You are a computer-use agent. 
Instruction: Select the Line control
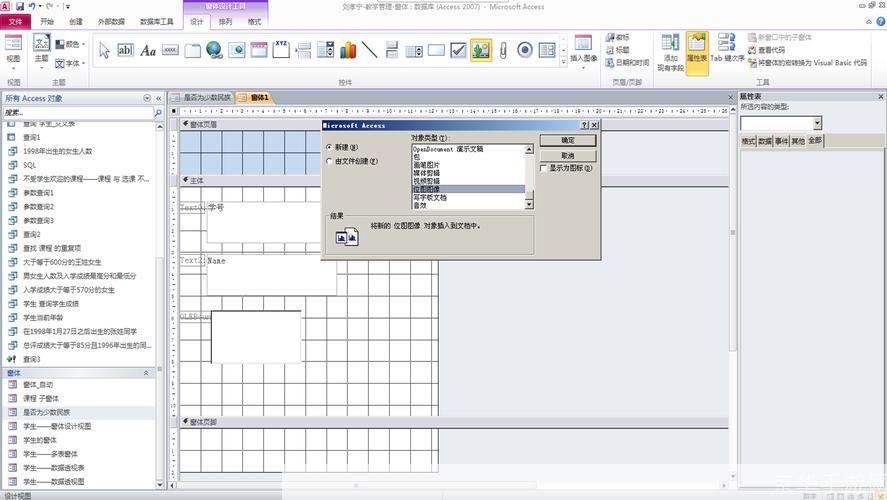[x=369, y=50]
